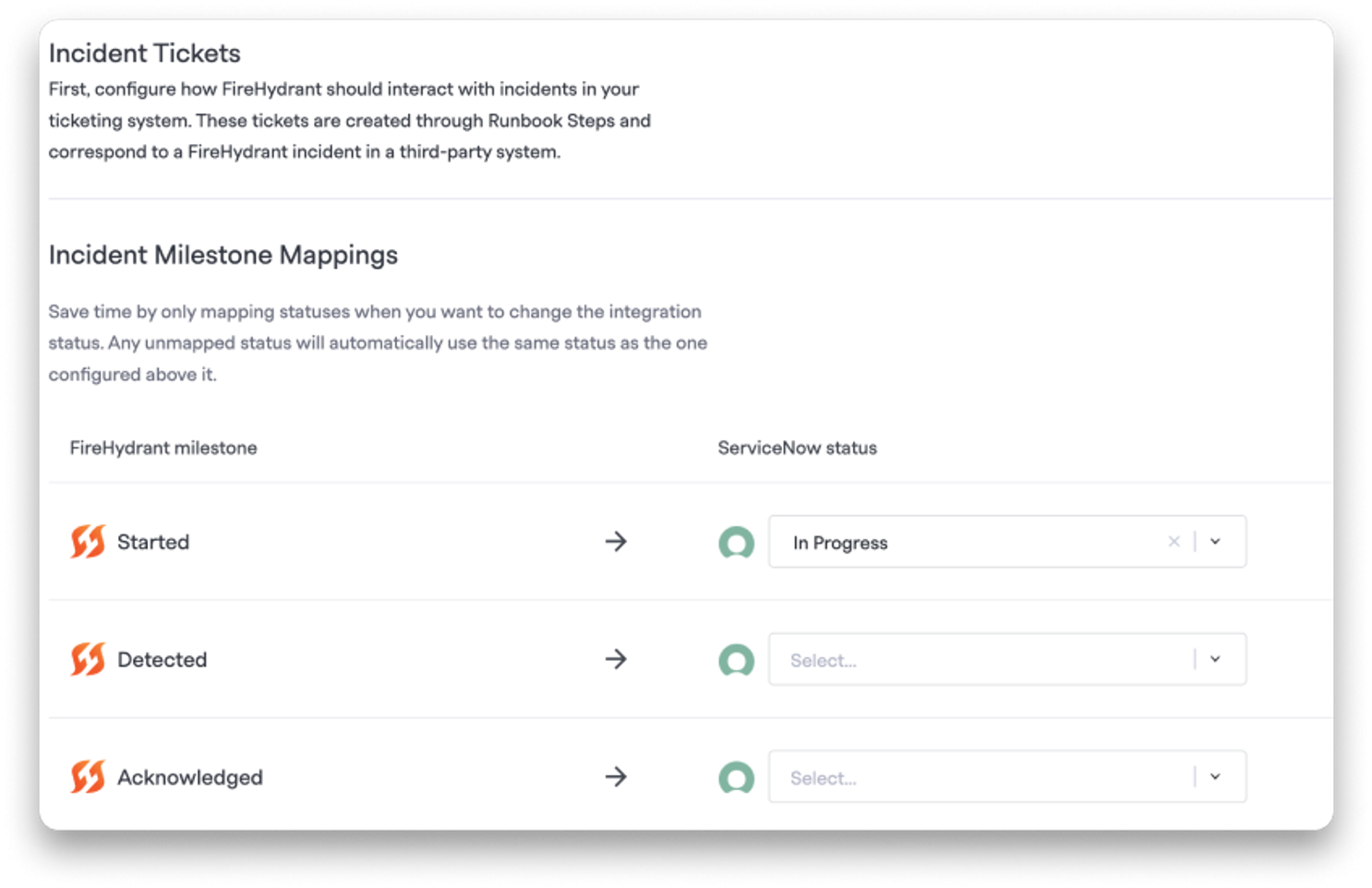Click the FireHydrant logo beside Started
Screen dimensions: 1372x888
coord(88,542)
